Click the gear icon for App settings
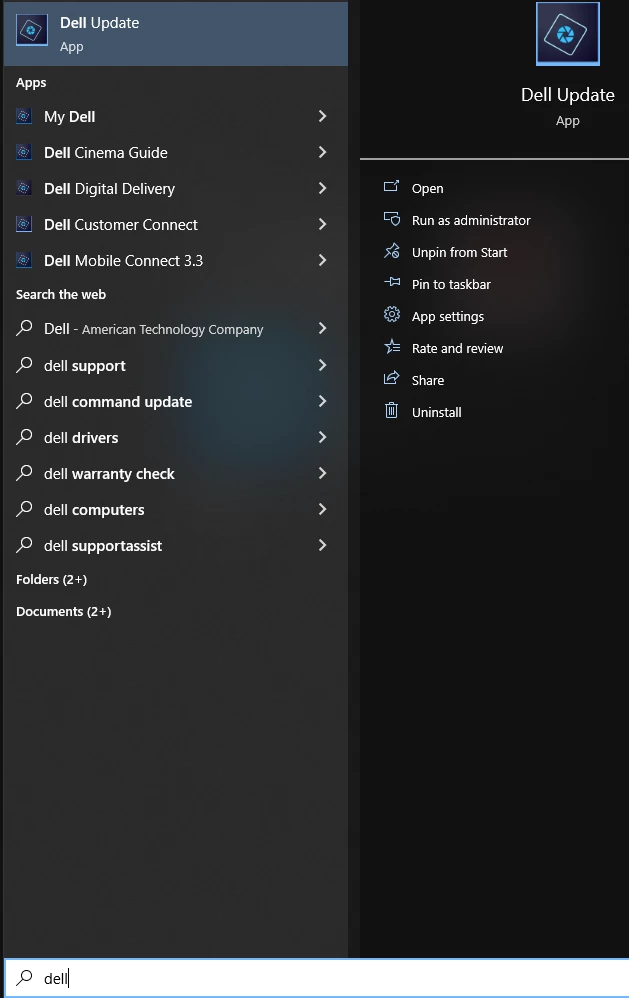This screenshot has width=629, height=998. pyautogui.click(x=392, y=316)
